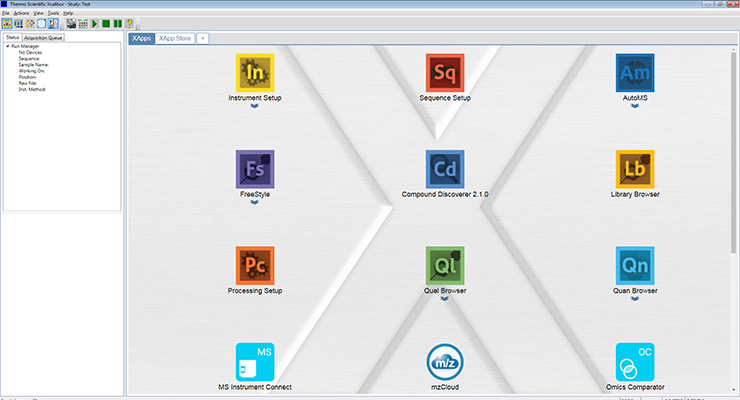Switch to the Acquisition Queue tab
The width and height of the screenshot is (740, 400).
(x=43, y=38)
